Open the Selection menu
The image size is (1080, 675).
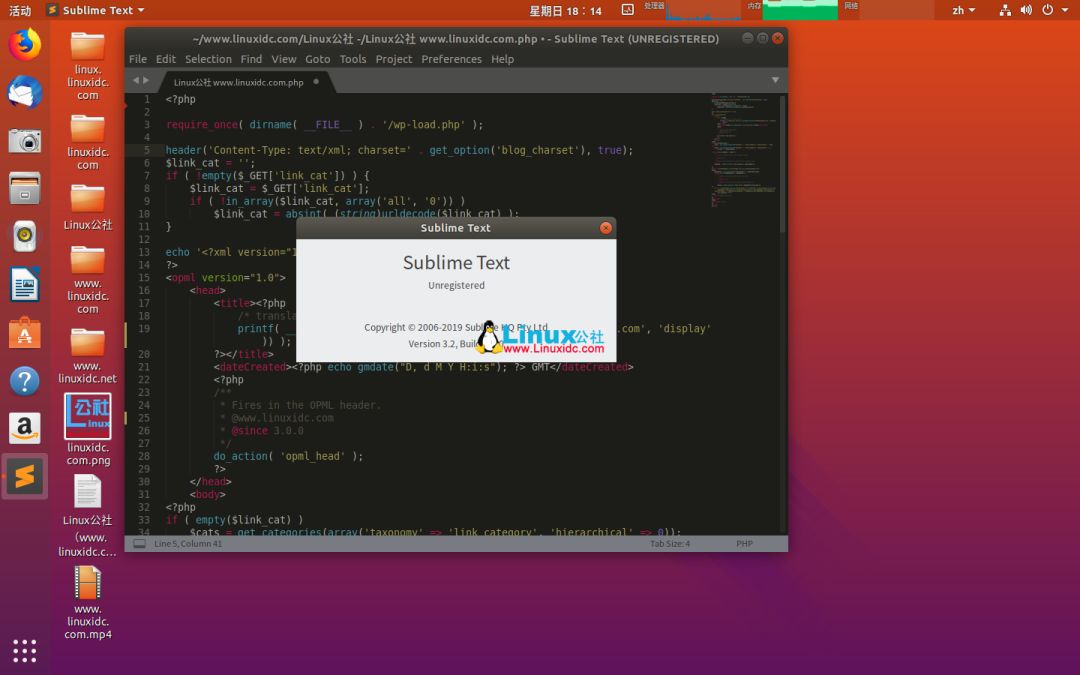208,59
